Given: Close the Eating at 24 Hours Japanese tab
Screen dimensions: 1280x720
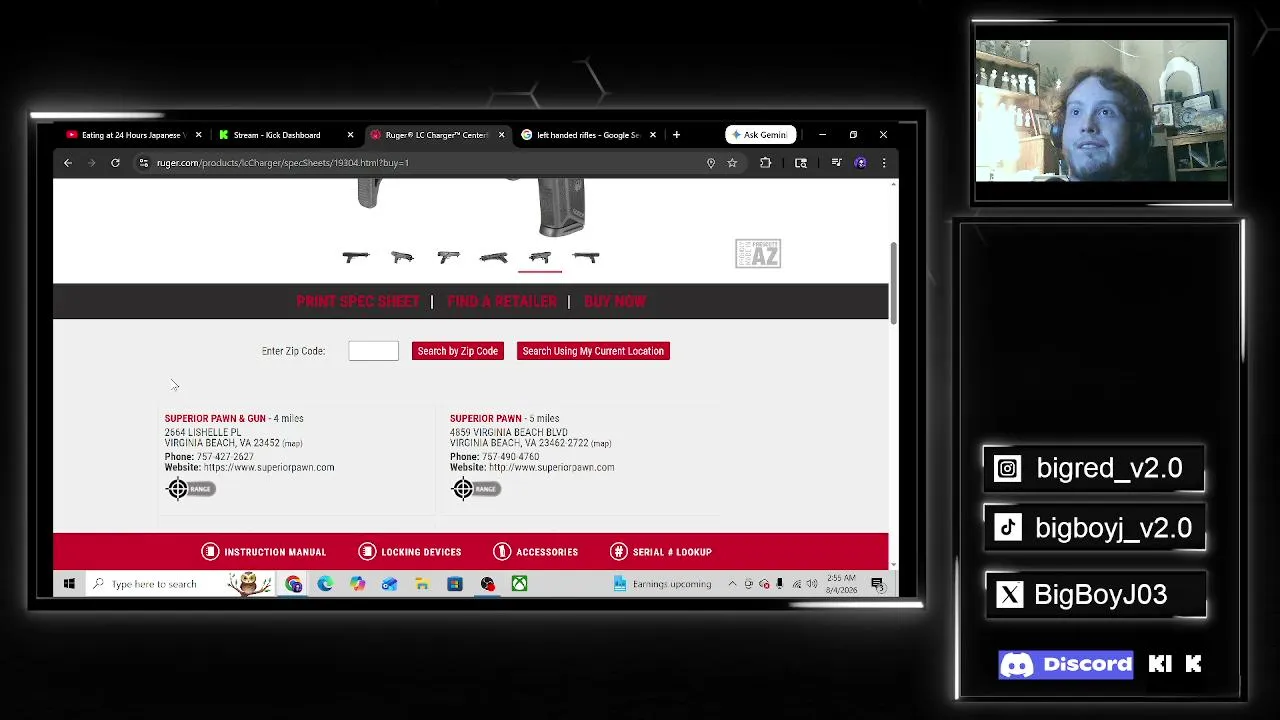Looking at the screenshot, I should pyautogui.click(x=198, y=135).
